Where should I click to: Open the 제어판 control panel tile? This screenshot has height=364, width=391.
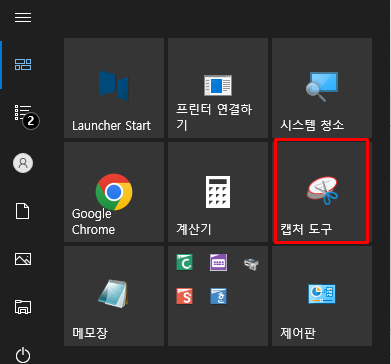322,296
